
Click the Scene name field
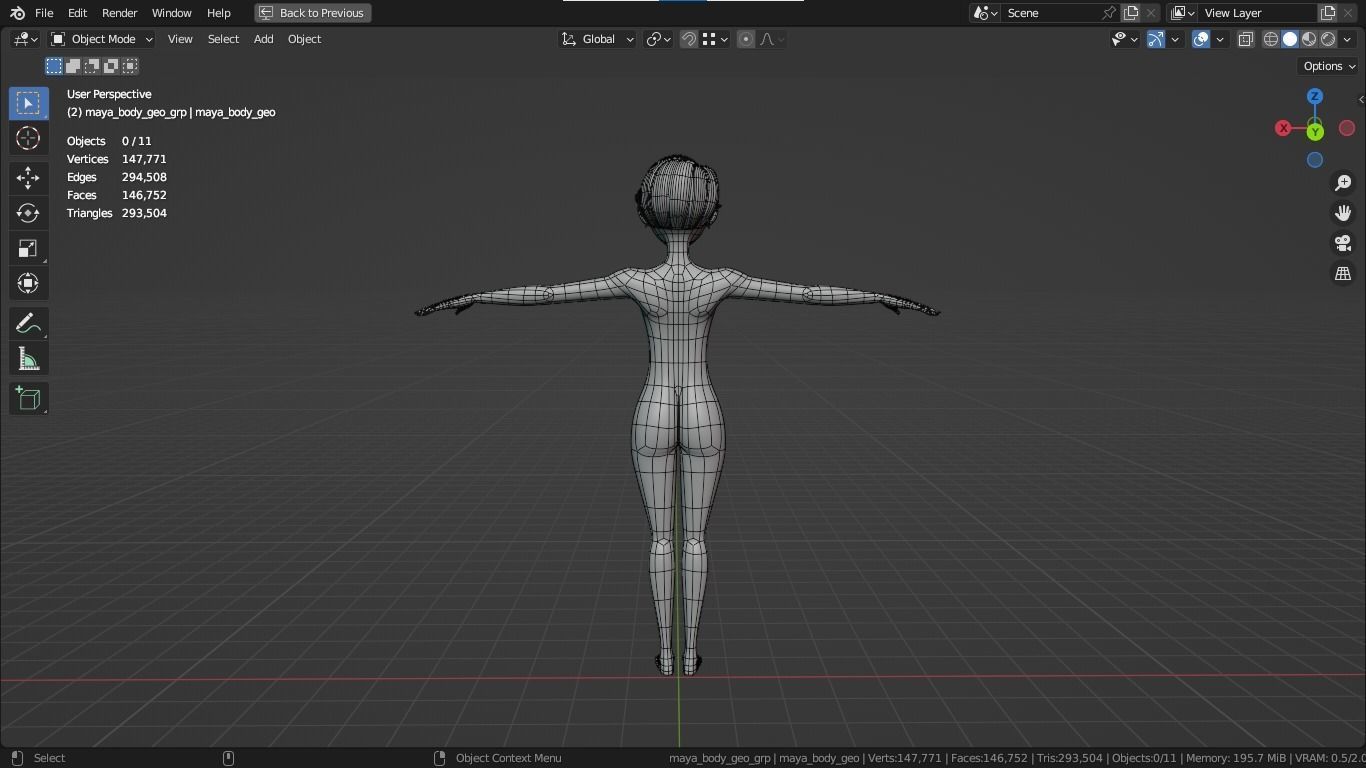(1052, 13)
